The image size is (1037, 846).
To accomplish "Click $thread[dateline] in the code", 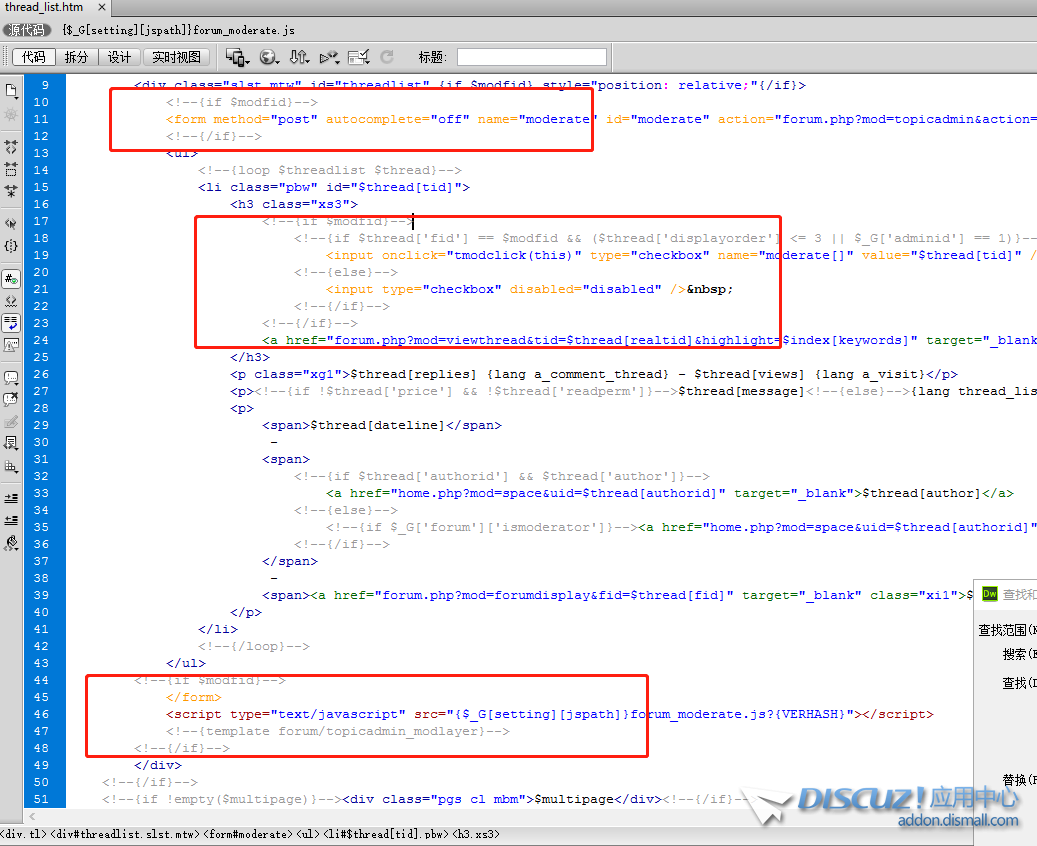I will coord(378,425).
